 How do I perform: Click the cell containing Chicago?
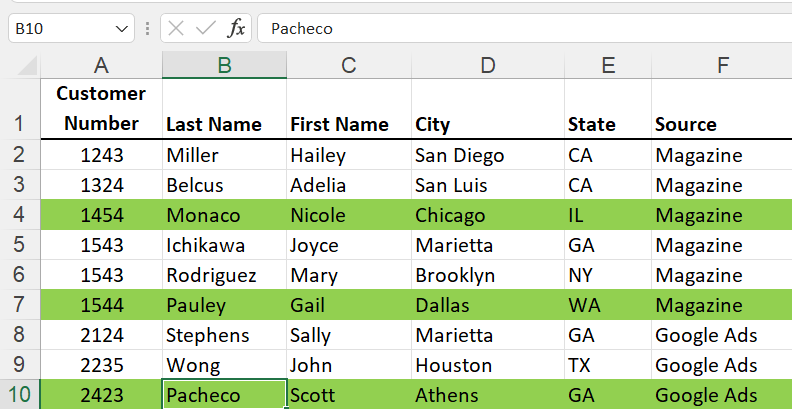click(x=488, y=215)
